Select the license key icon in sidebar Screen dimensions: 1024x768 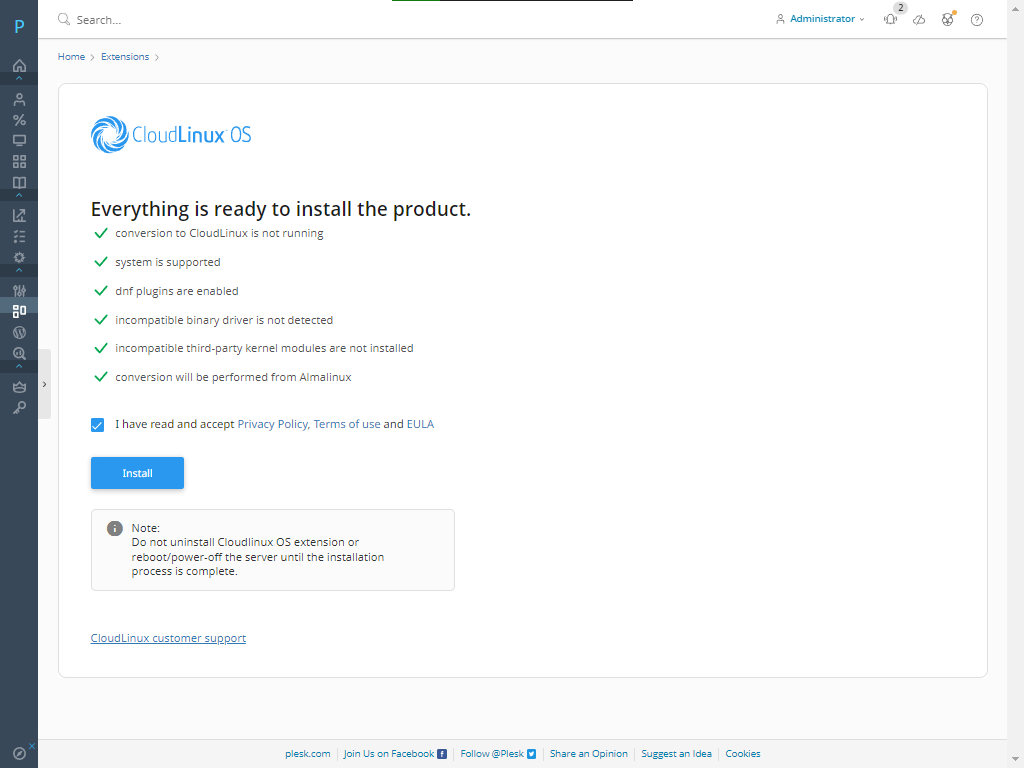[19, 407]
